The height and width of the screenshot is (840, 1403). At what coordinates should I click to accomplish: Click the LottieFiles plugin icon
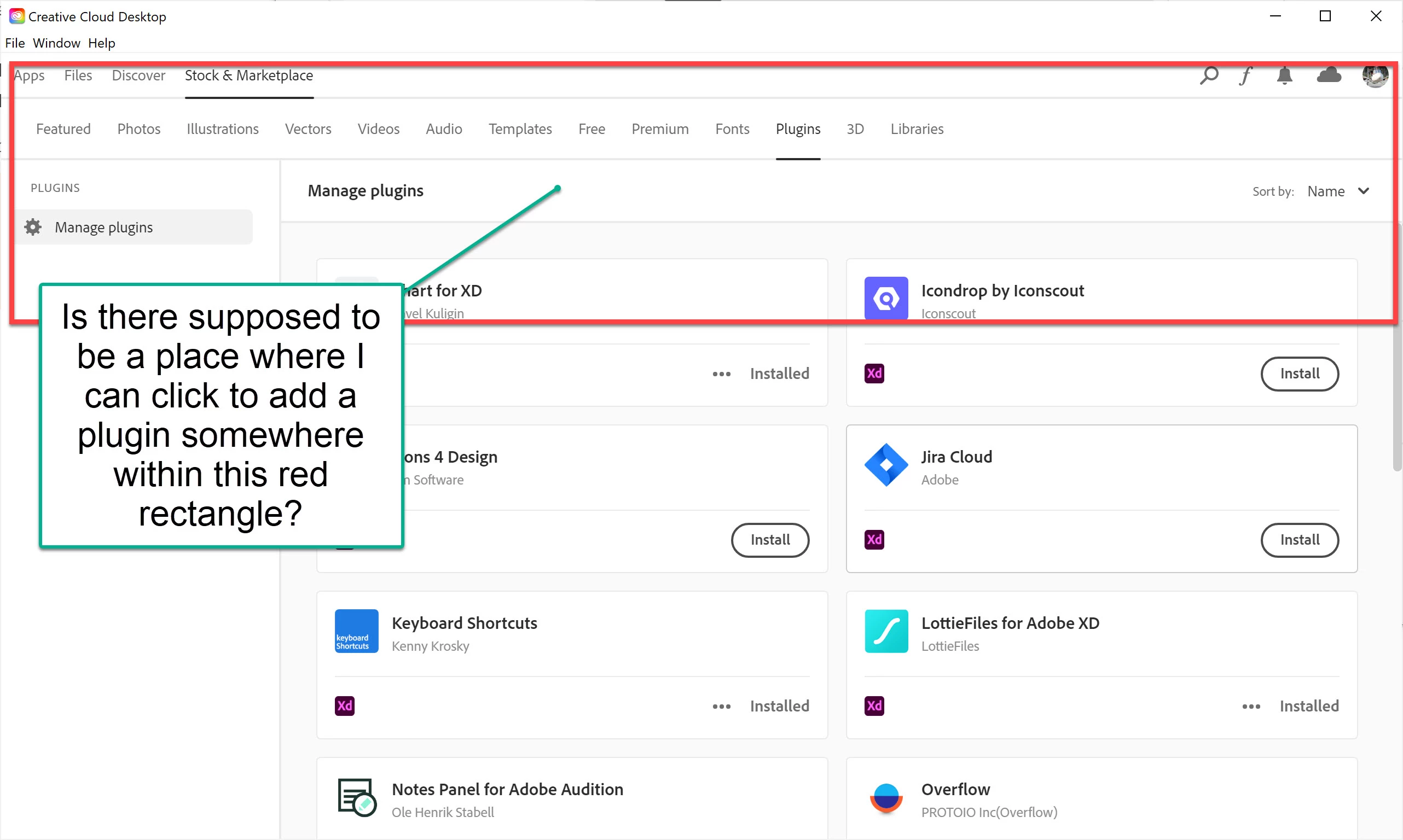(885, 631)
